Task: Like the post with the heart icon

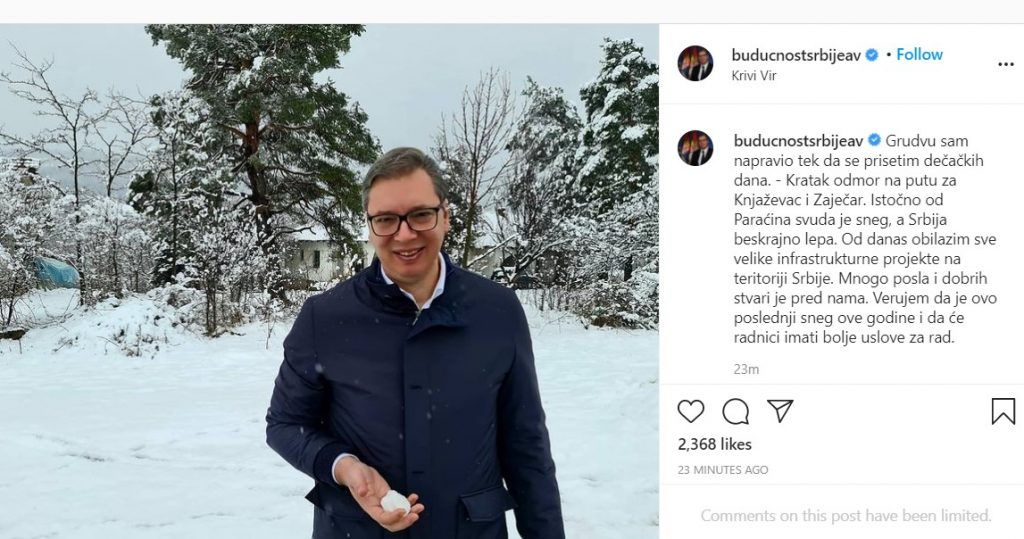Action: [x=690, y=412]
